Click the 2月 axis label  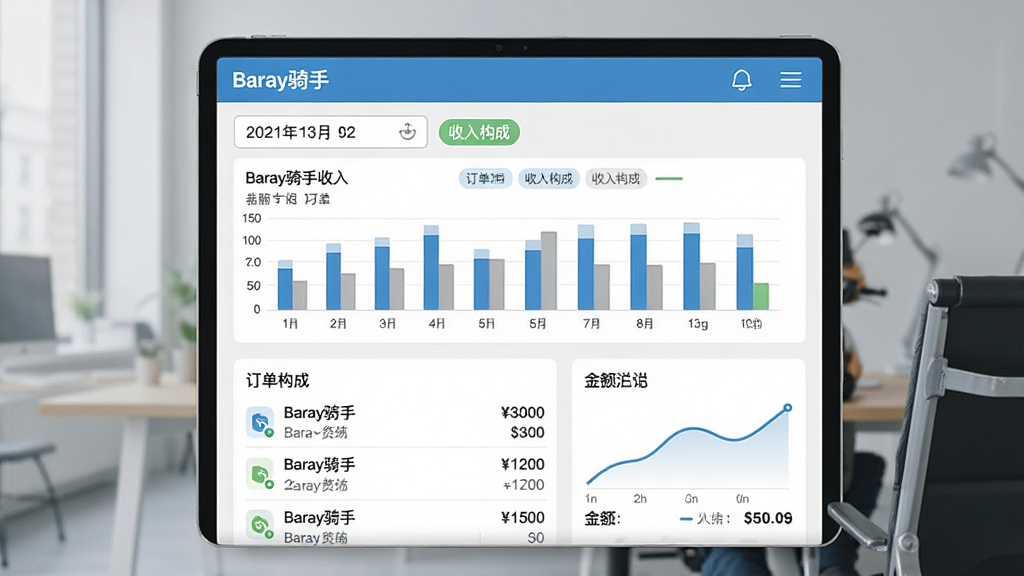click(x=338, y=324)
